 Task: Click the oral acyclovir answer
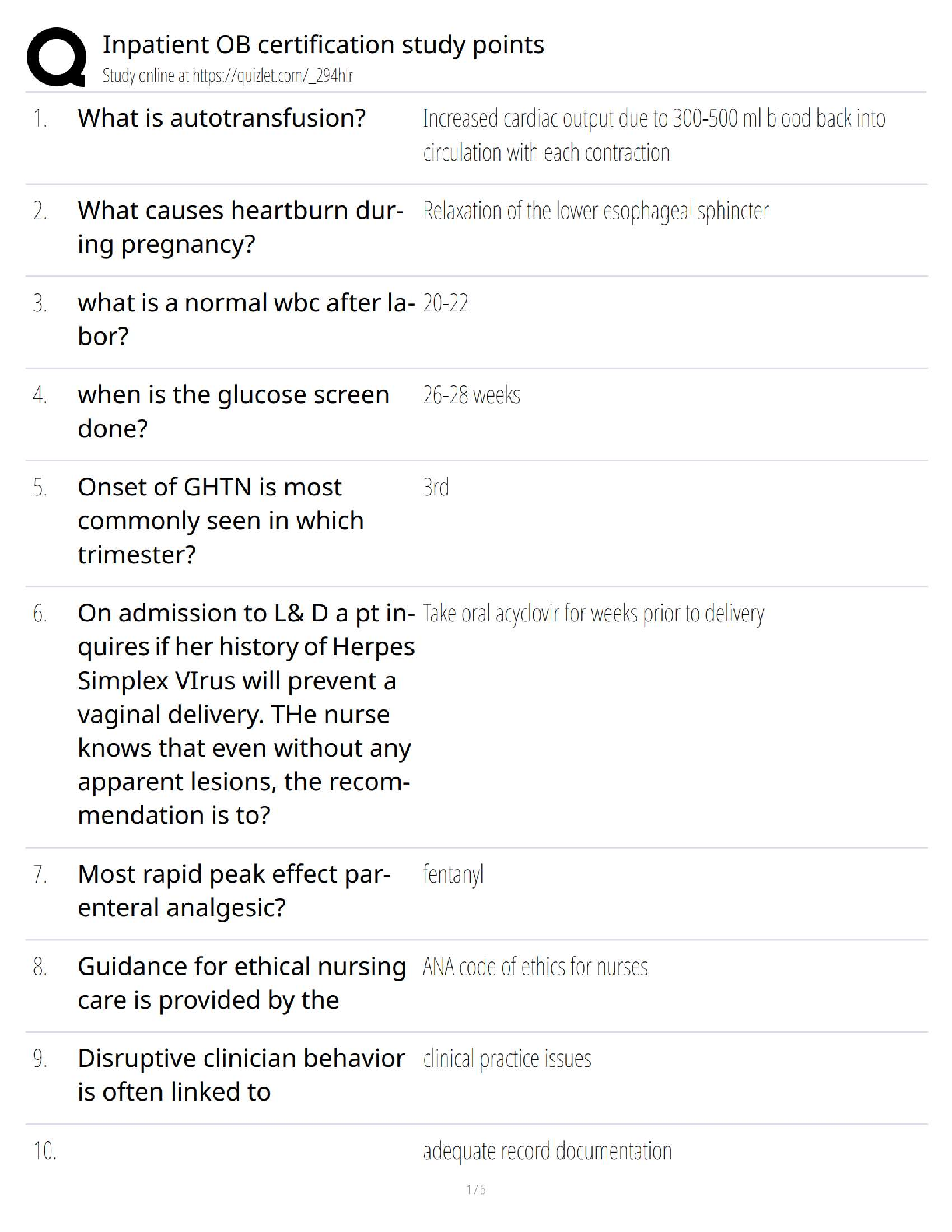593,614
